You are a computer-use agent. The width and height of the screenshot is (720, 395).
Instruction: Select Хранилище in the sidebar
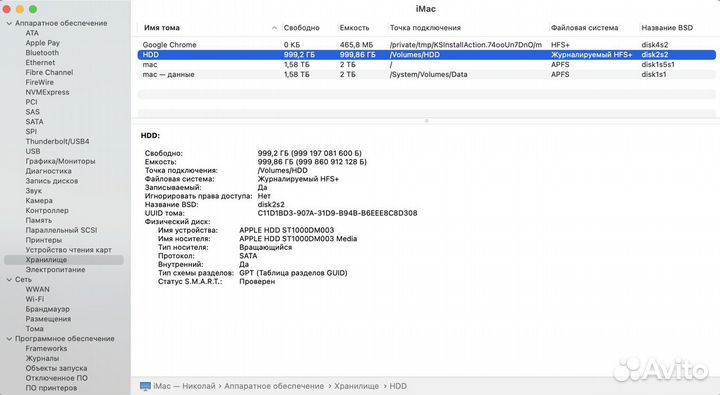64,260
